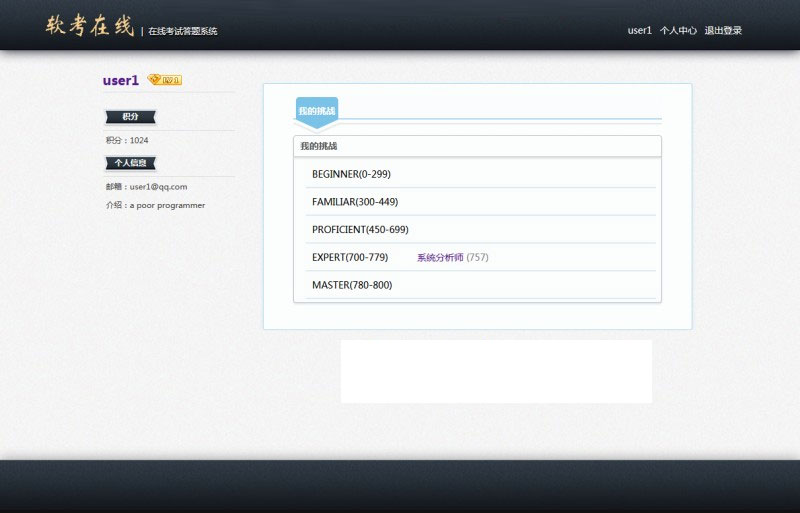
Task: Select the blue 我的挑战 tab
Action: (x=316, y=111)
